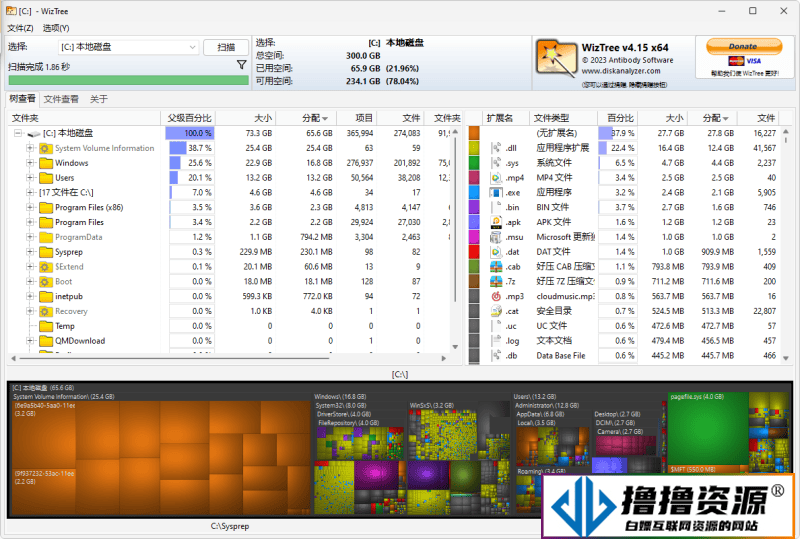Click the Windows folder icon
The width and height of the screenshot is (800, 539).
46,163
